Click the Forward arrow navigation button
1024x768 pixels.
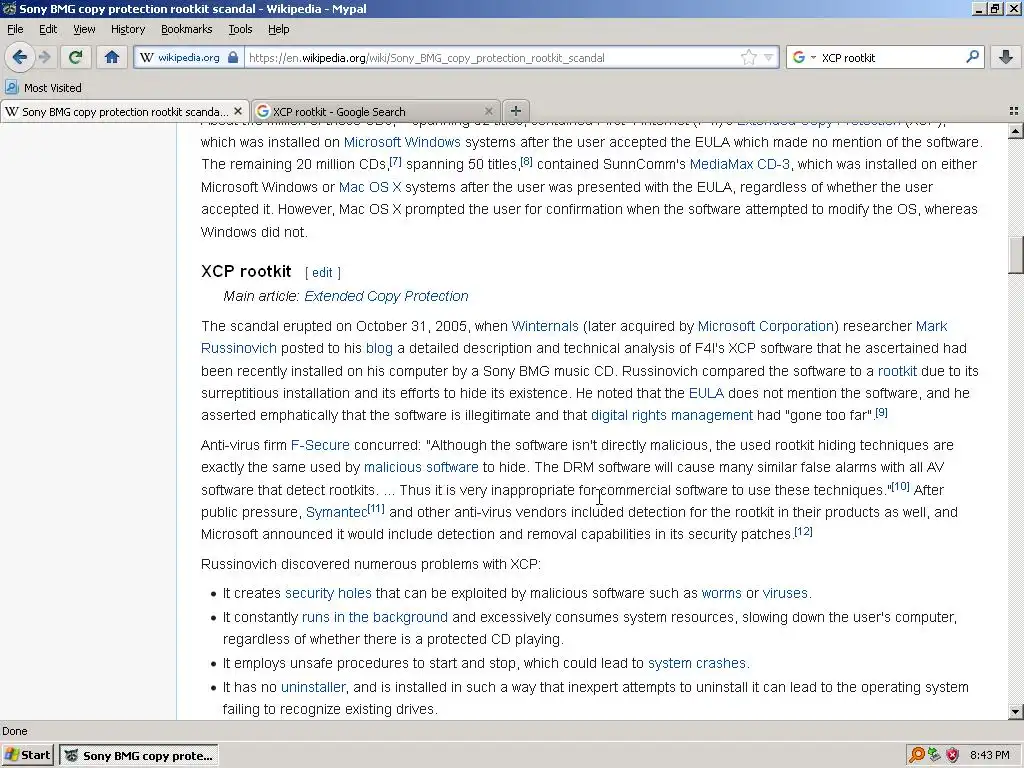[44, 57]
